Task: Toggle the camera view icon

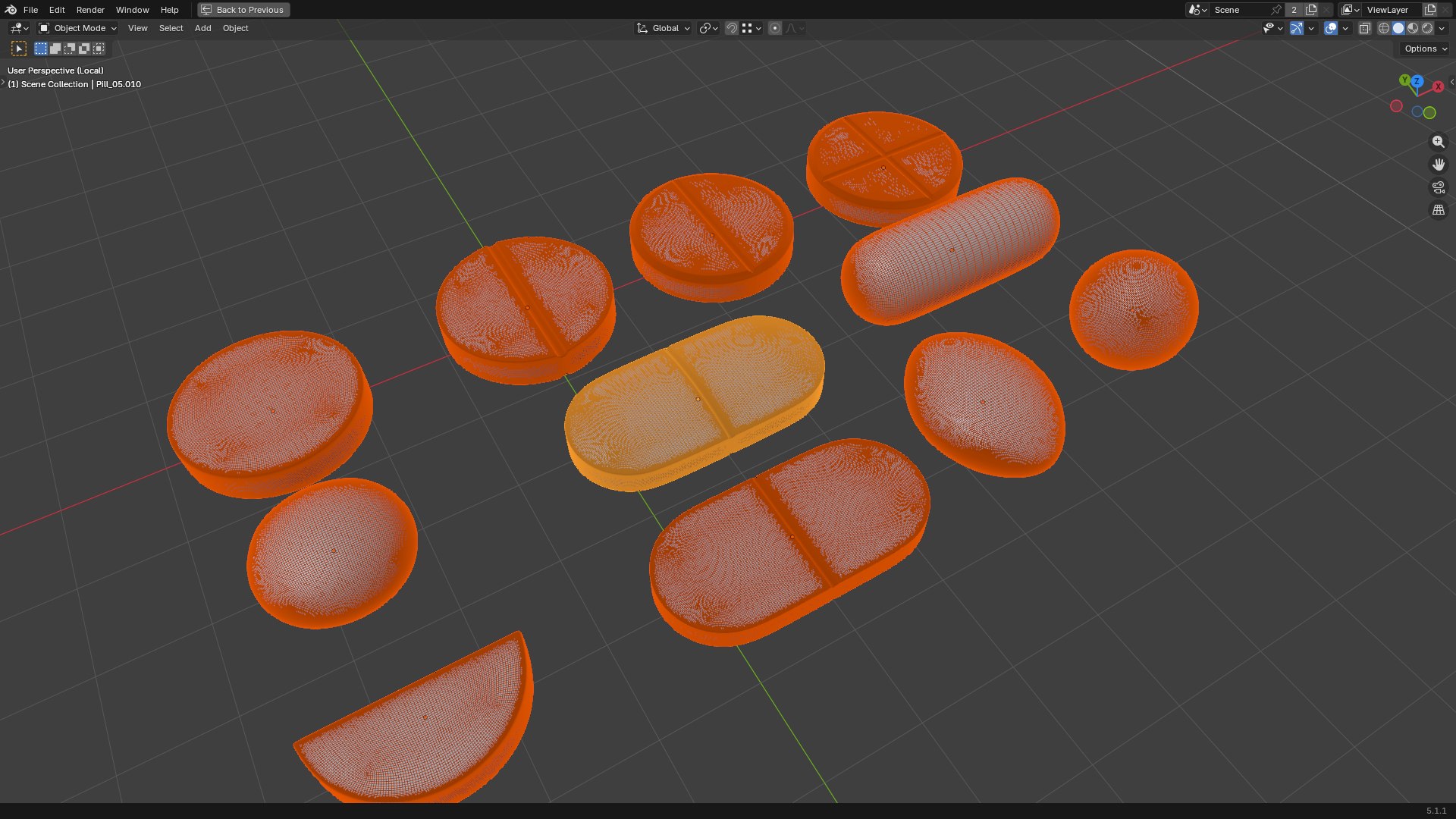Action: point(1438,187)
